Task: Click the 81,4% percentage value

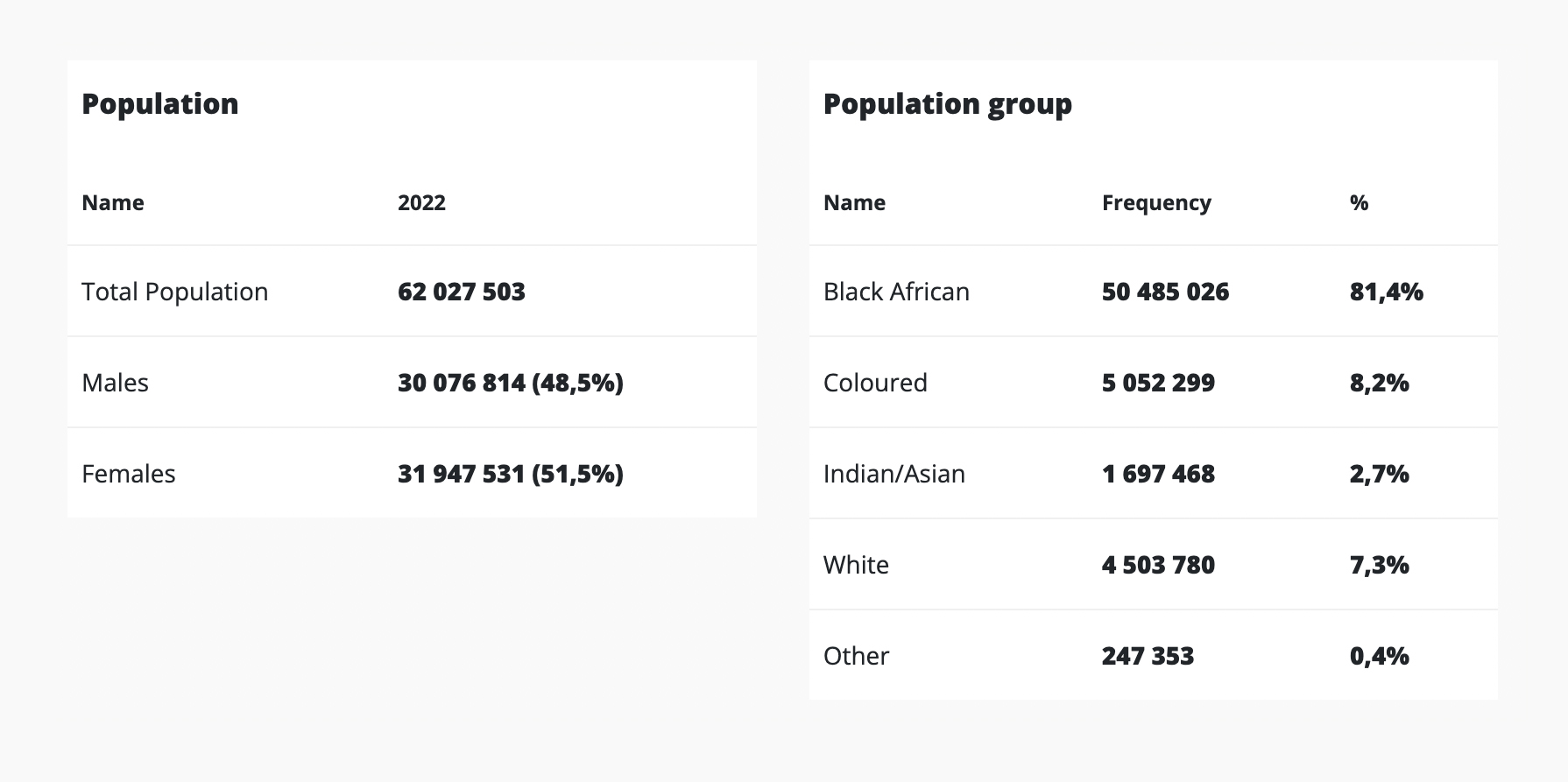Action: point(1387,292)
